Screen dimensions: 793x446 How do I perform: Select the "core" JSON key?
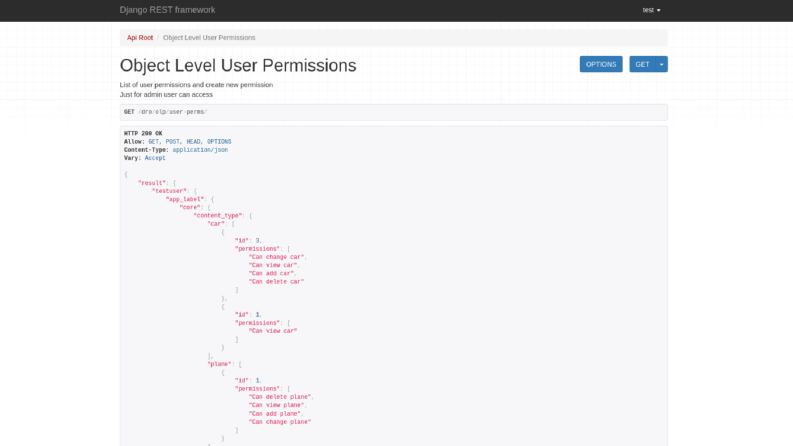click(190, 208)
